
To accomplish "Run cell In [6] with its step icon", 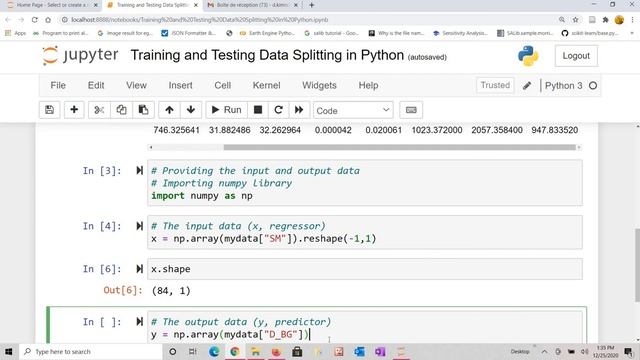I will 140,269.
